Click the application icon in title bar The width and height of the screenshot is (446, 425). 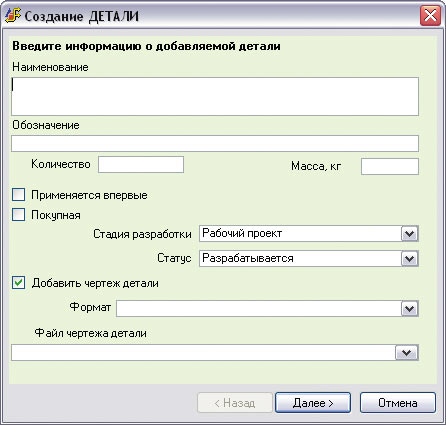click(13, 16)
